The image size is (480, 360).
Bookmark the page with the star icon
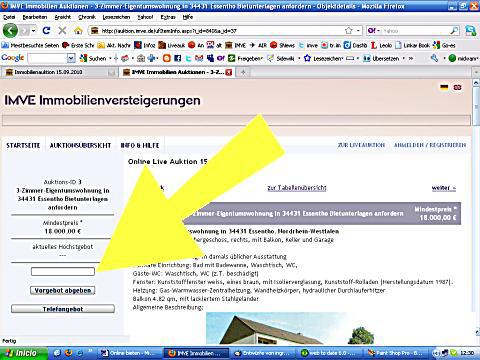click(348, 31)
